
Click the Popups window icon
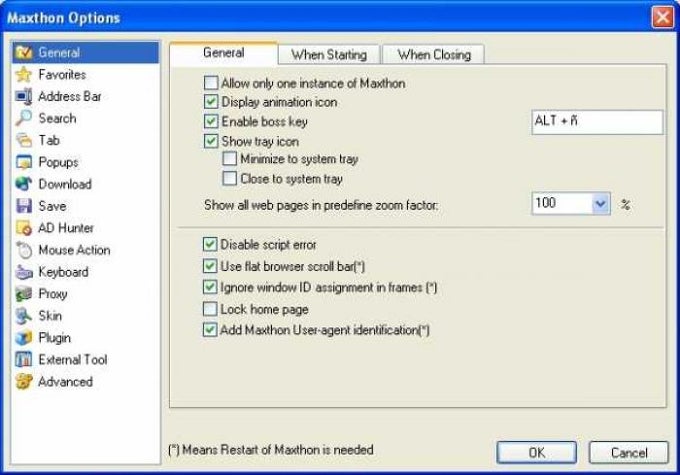point(24,162)
